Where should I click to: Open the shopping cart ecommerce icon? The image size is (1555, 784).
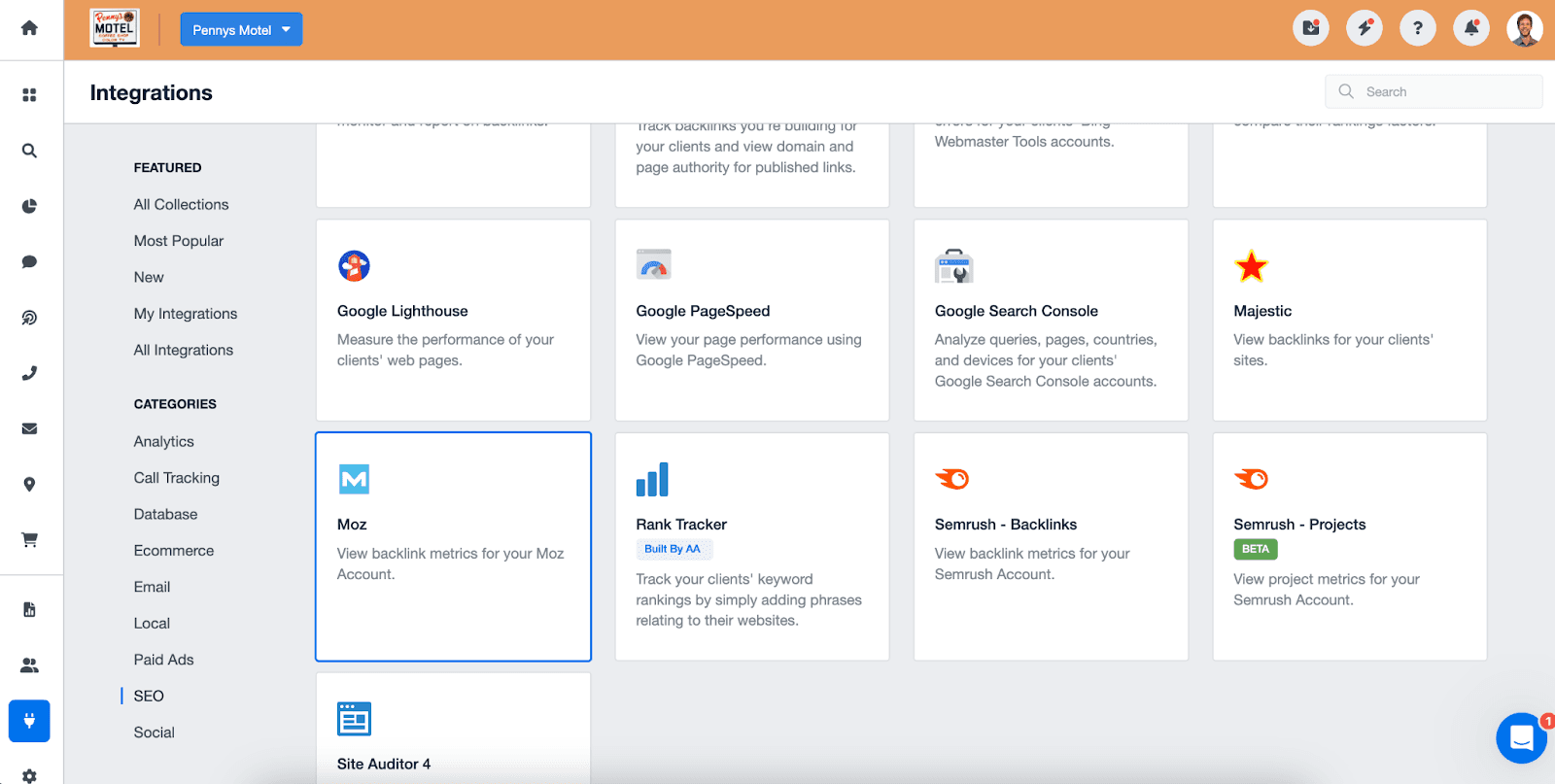click(x=29, y=540)
